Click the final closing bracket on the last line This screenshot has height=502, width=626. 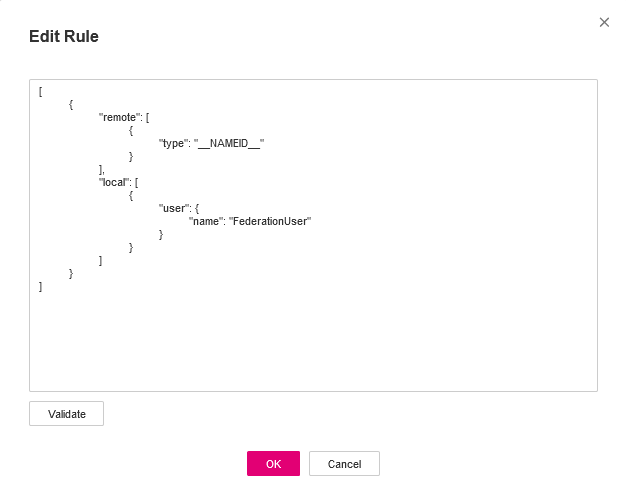[40, 286]
